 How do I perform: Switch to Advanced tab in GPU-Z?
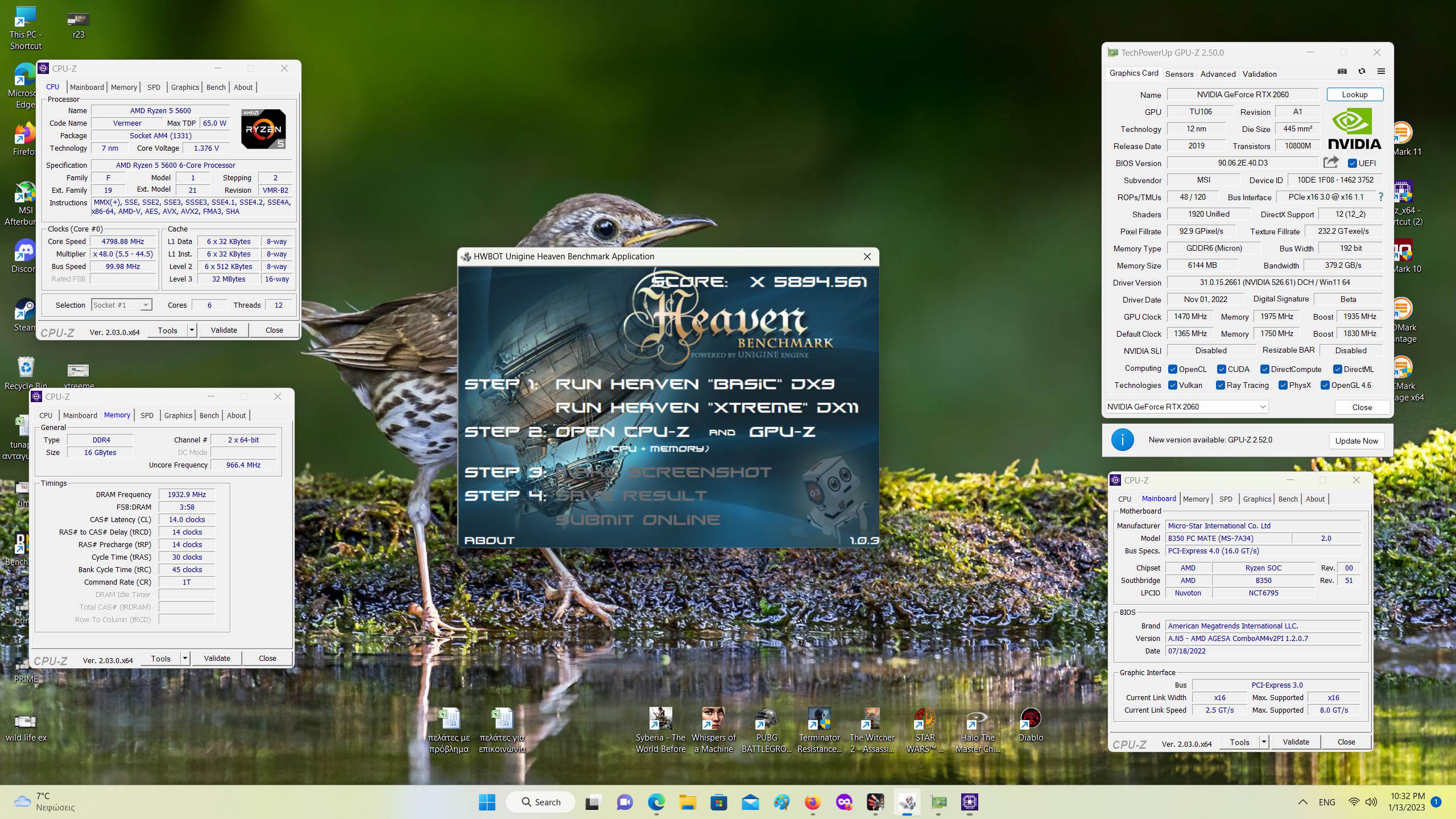(1218, 74)
